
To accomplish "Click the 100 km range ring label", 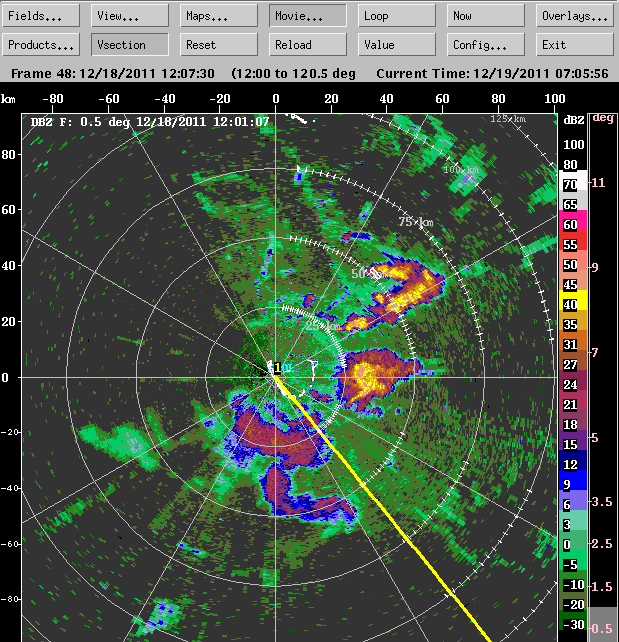I will click(461, 169).
